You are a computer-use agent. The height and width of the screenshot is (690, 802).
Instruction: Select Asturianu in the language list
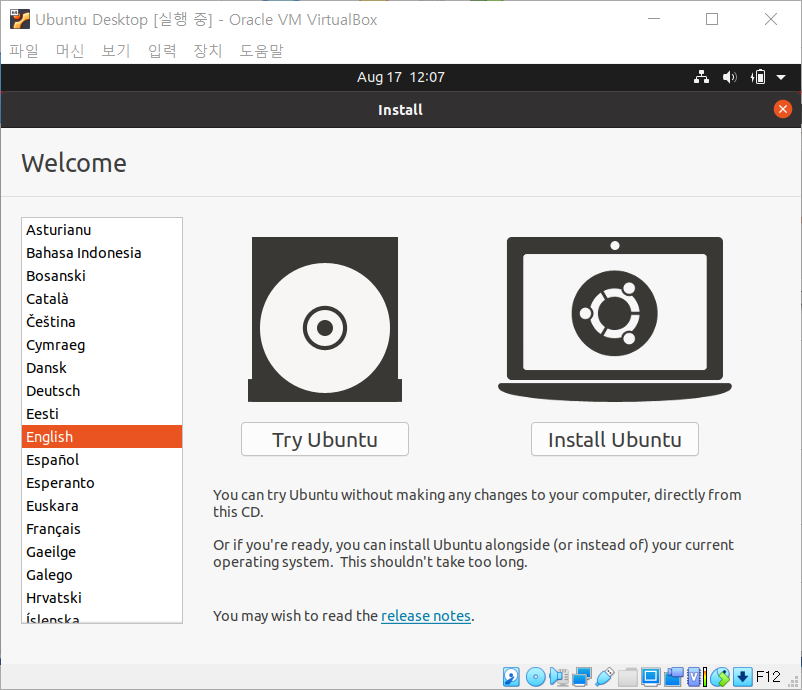pos(102,230)
